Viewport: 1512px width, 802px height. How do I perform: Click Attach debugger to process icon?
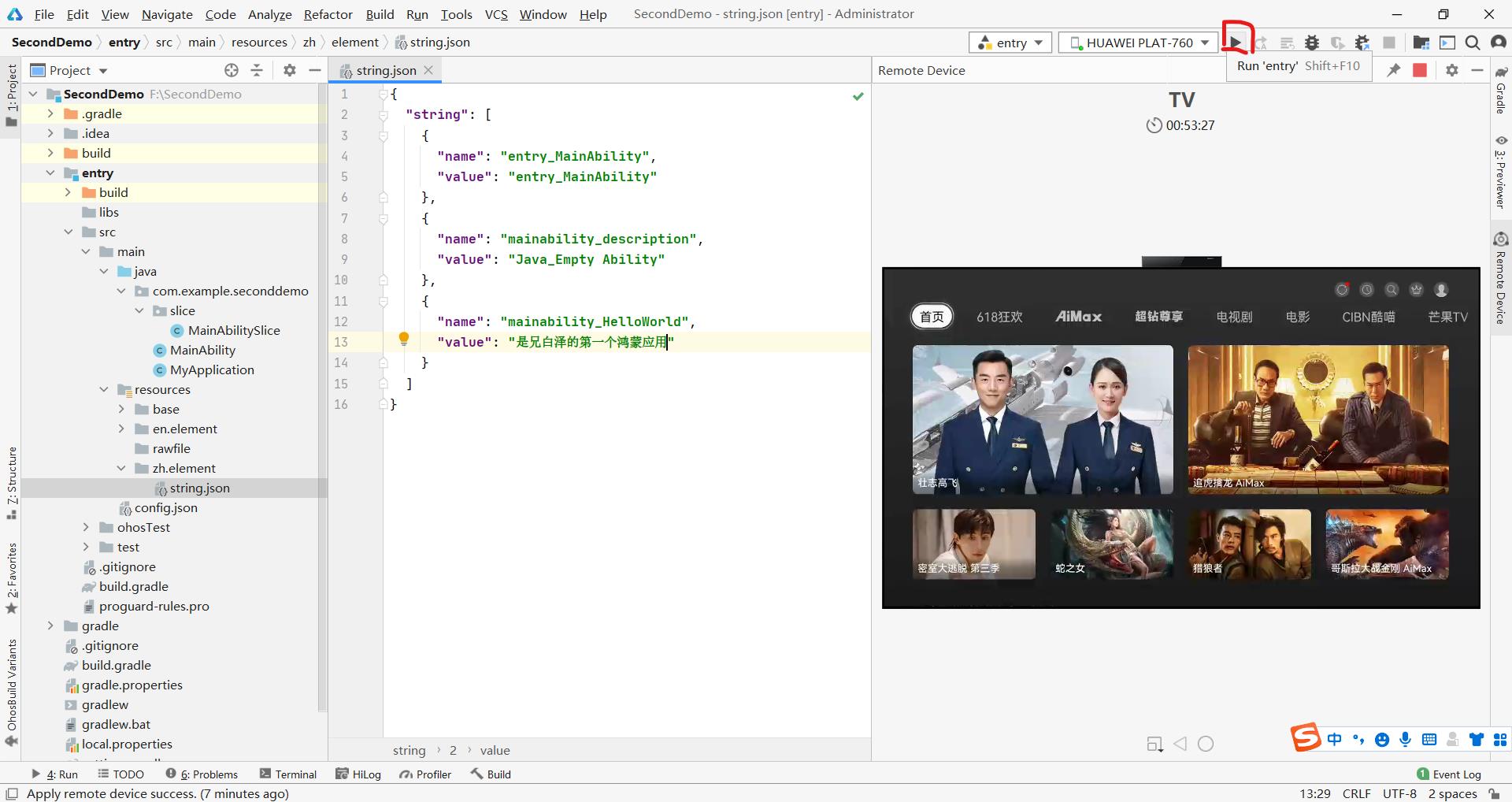coord(1362,43)
